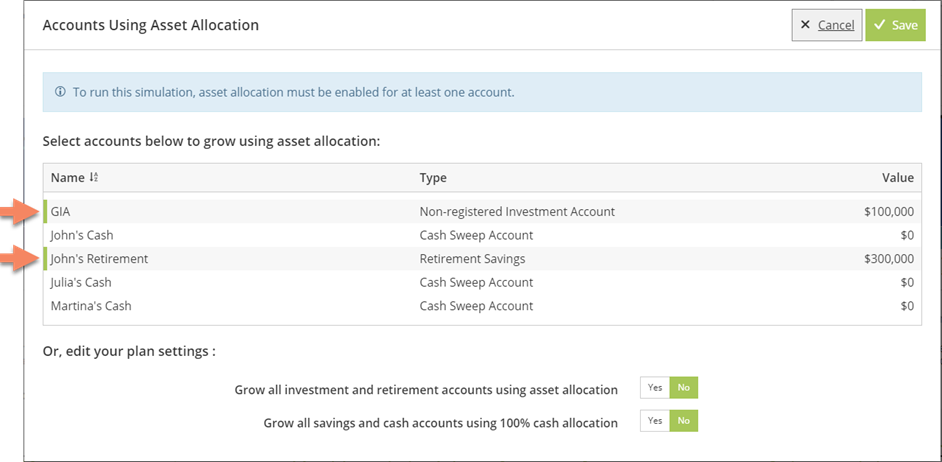The height and width of the screenshot is (462, 942).
Task: Set investment and retirement asset allocation to No
Action: (684, 389)
